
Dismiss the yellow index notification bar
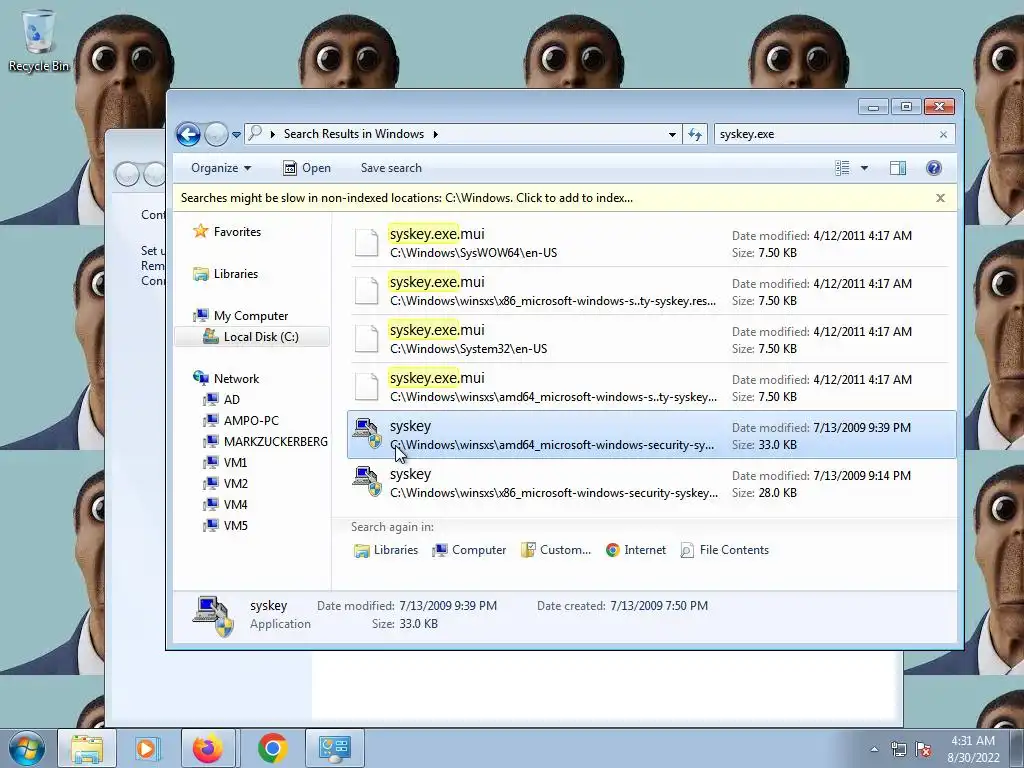click(940, 198)
